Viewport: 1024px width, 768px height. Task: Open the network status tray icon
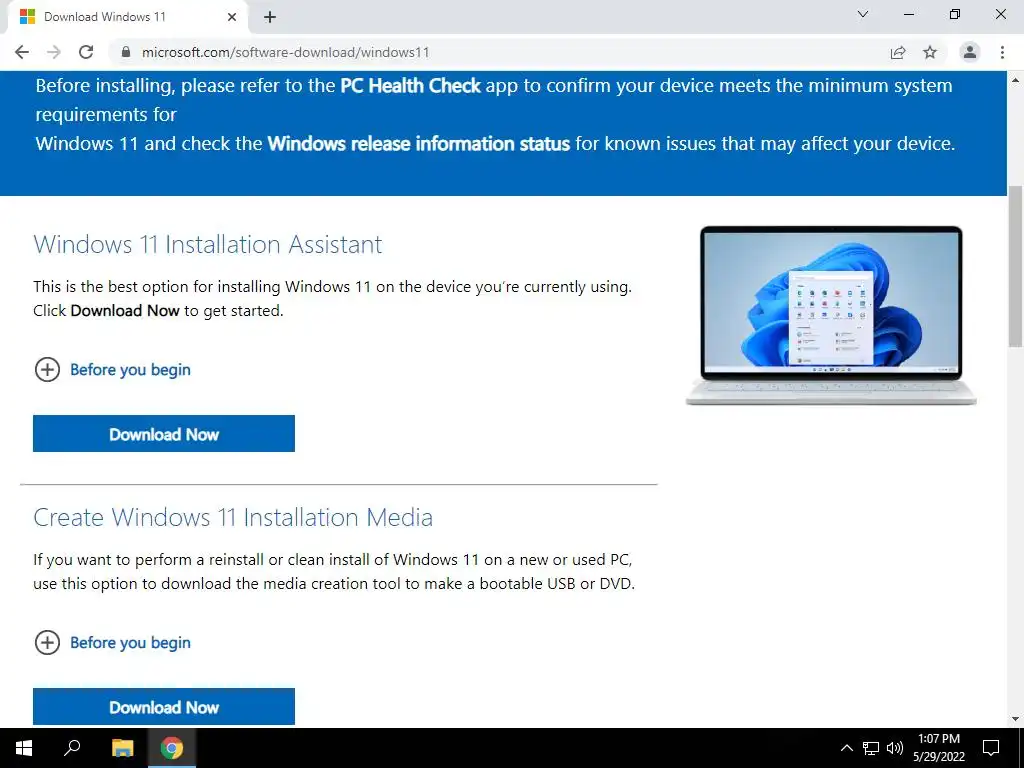(x=871, y=748)
